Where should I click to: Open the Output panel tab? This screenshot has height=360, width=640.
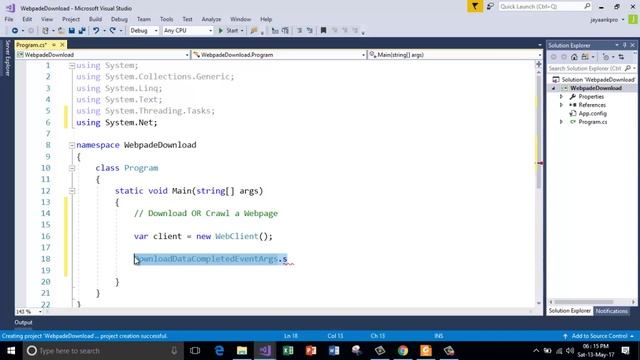23,322
